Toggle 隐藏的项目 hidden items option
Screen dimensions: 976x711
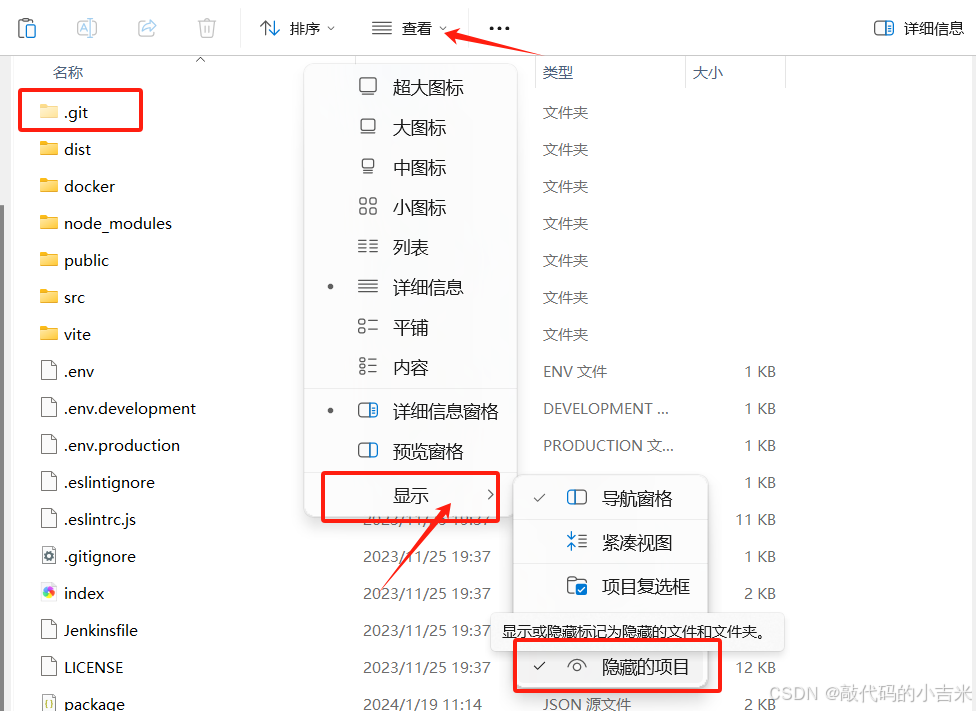pyautogui.click(x=611, y=667)
